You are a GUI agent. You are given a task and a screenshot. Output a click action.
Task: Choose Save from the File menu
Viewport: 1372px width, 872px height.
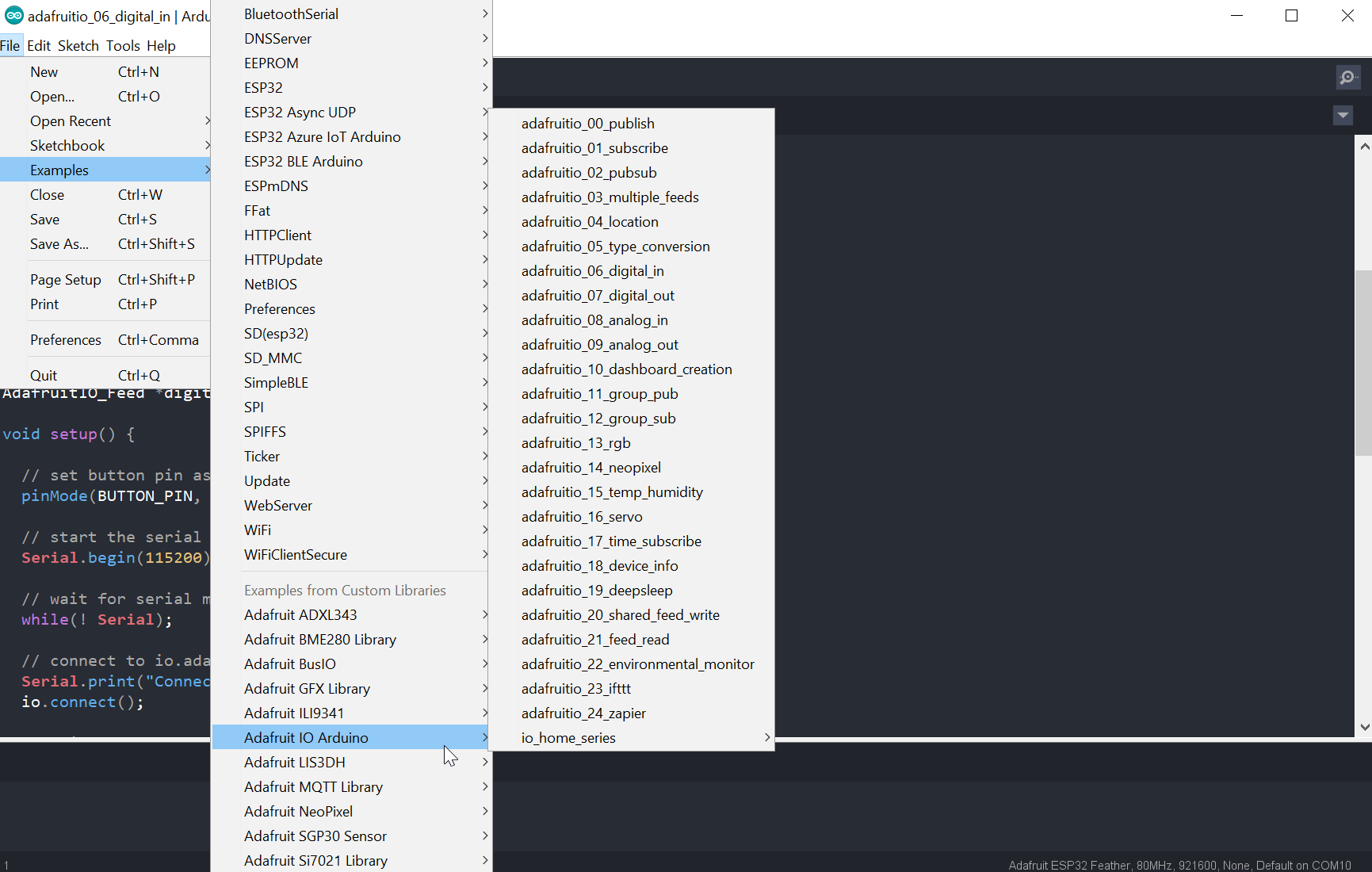[x=105, y=220]
